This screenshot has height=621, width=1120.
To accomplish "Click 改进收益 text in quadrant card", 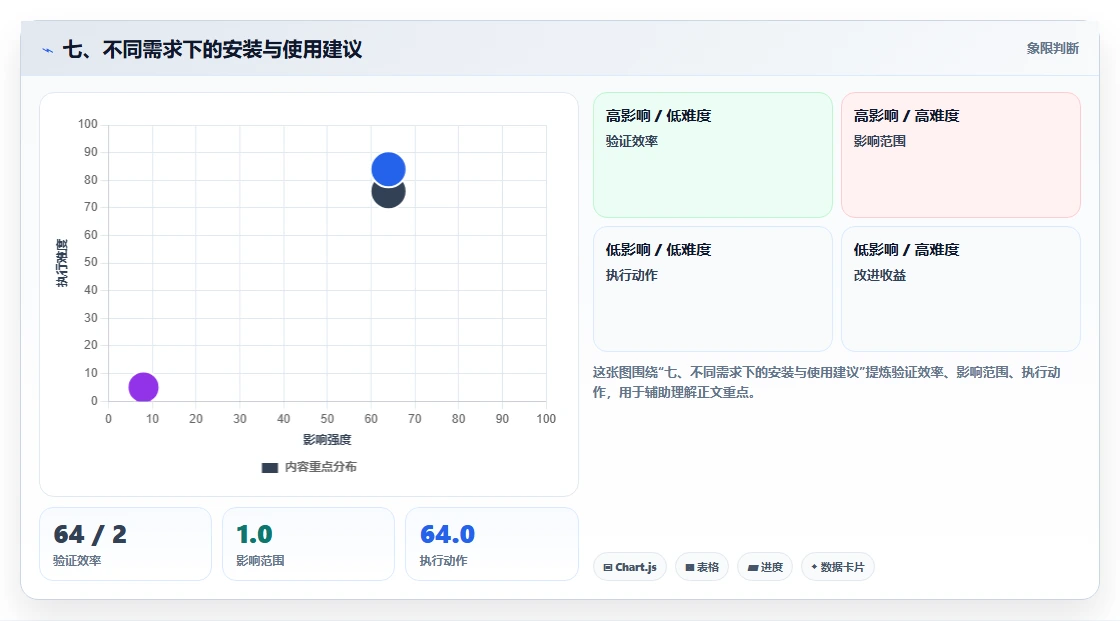I will coord(879,275).
